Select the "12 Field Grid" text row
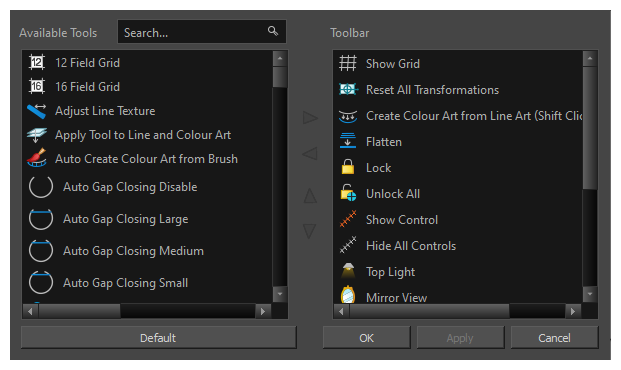Screen dimensions: 621x370 click(x=87, y=63)
